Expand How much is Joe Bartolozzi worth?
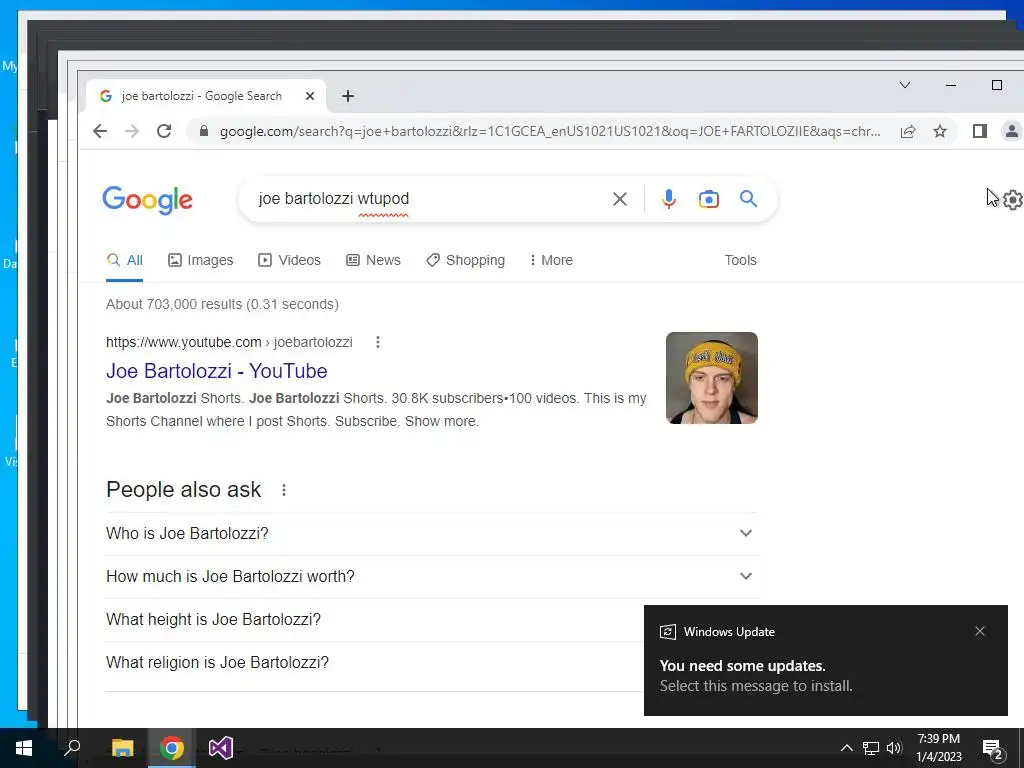Viewport: 1024px width, 768px height. tap(430, 577)
